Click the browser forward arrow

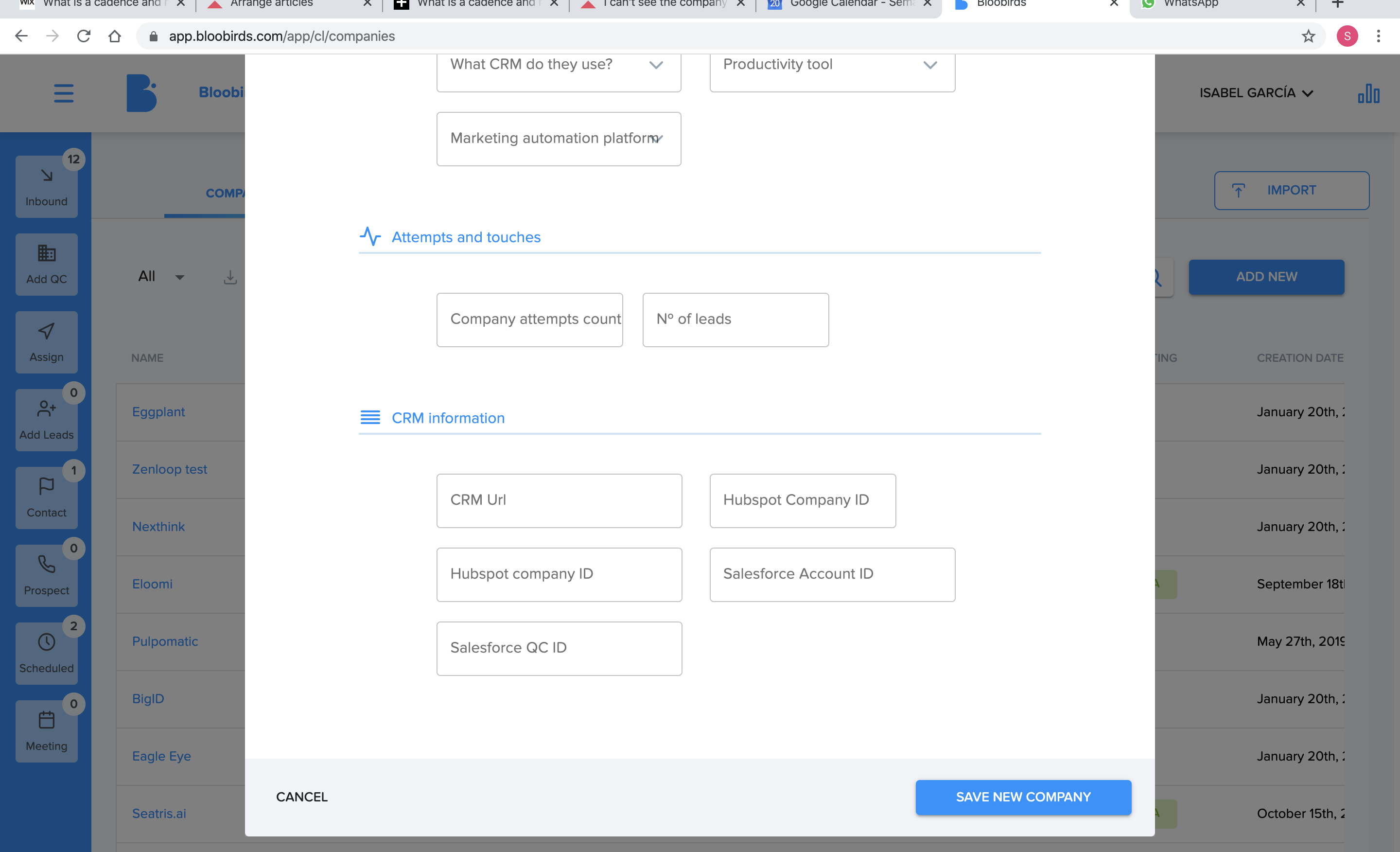coord(52,36)
